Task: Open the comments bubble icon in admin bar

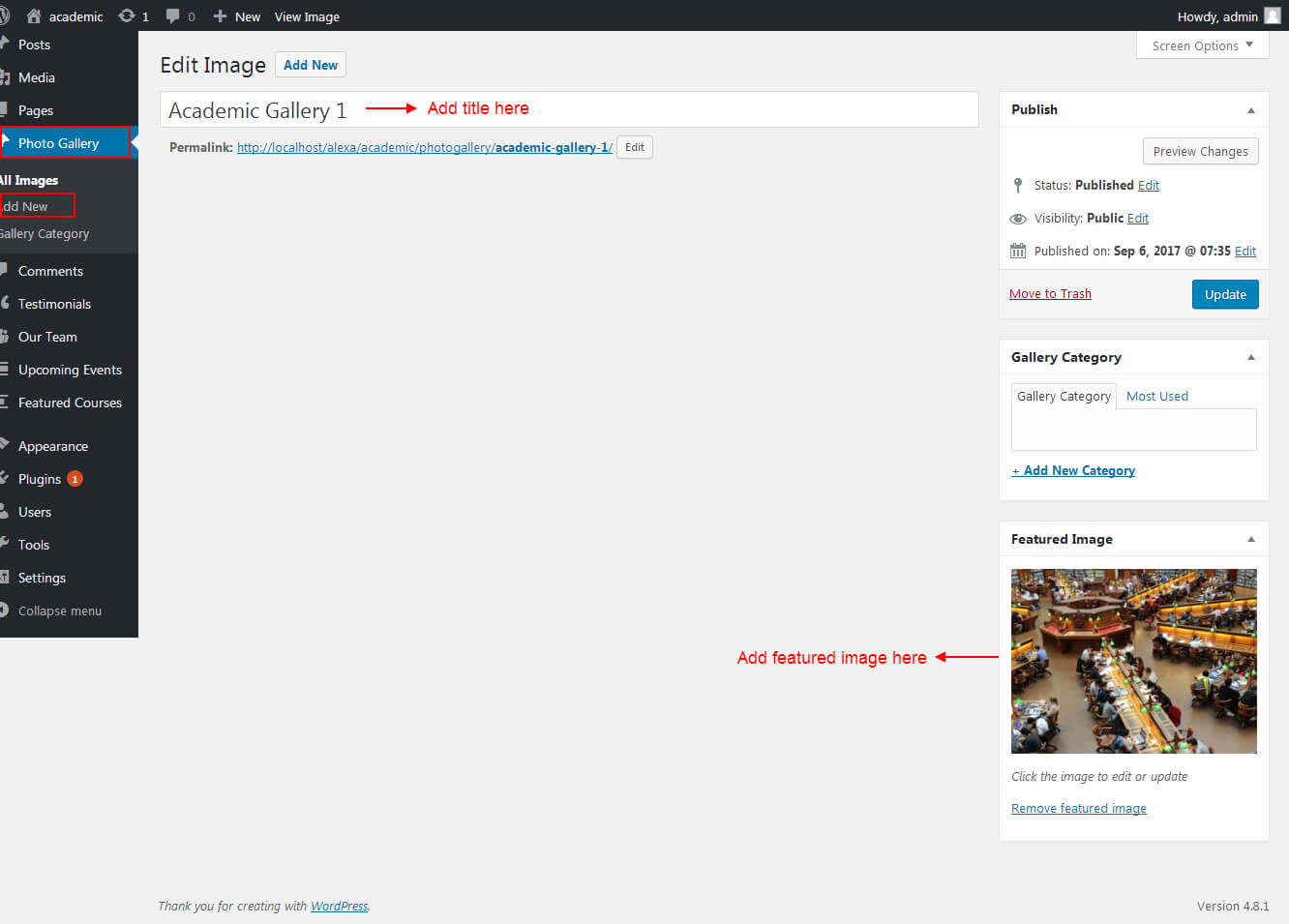Action: [x=172, y=16]
